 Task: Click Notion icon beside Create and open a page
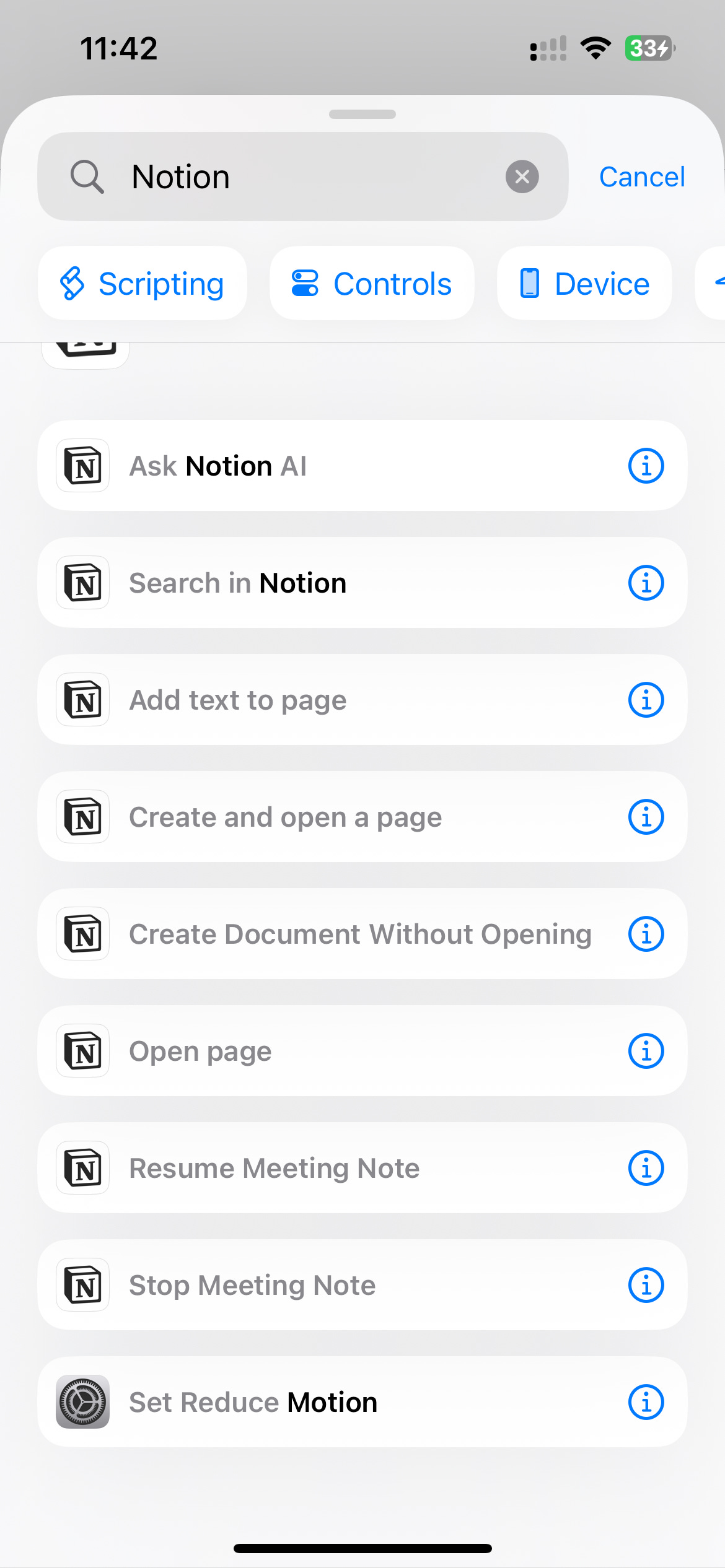point(83,817)
